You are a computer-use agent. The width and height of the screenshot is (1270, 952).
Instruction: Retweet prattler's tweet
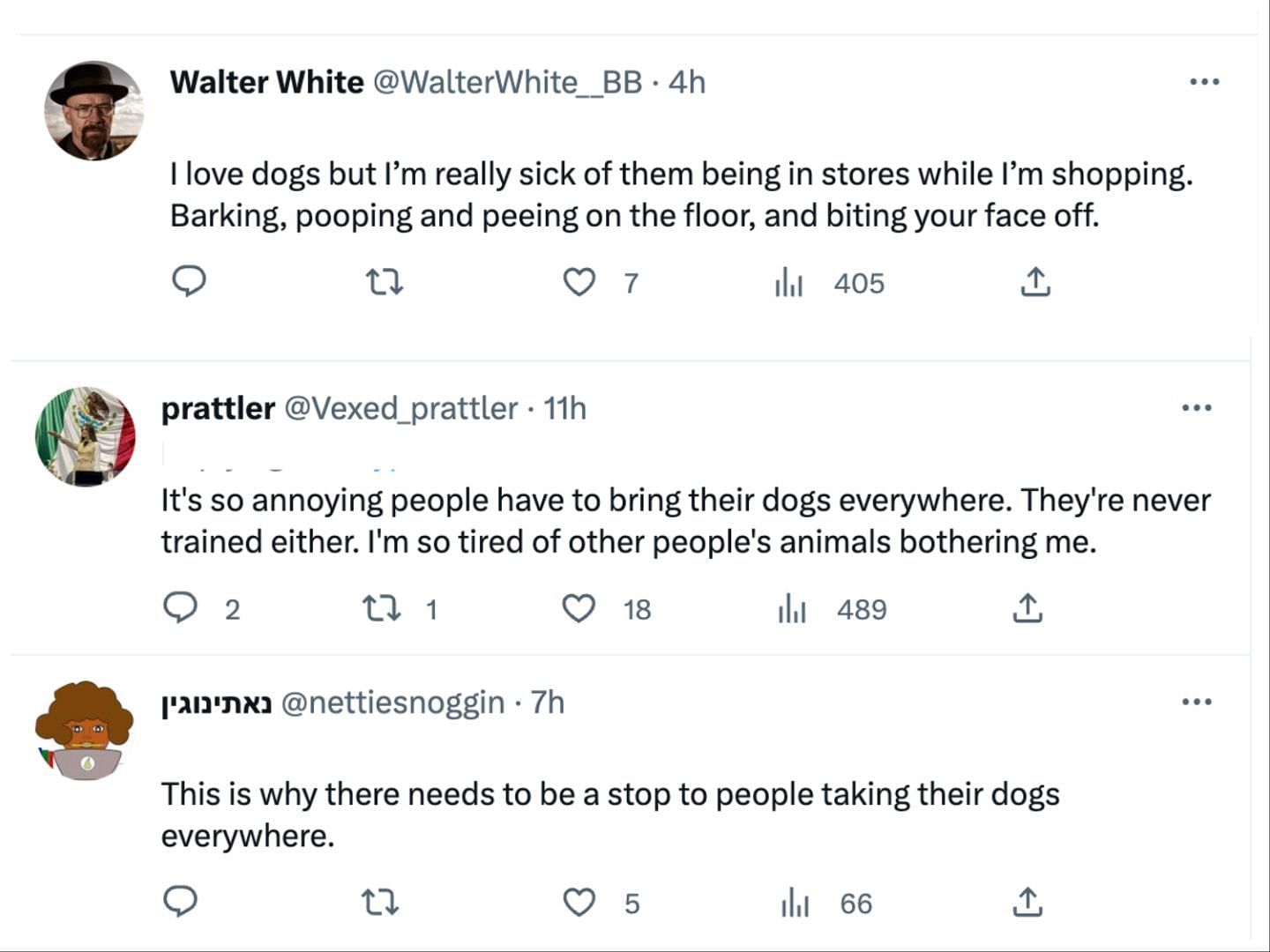[x=382, y=608]
